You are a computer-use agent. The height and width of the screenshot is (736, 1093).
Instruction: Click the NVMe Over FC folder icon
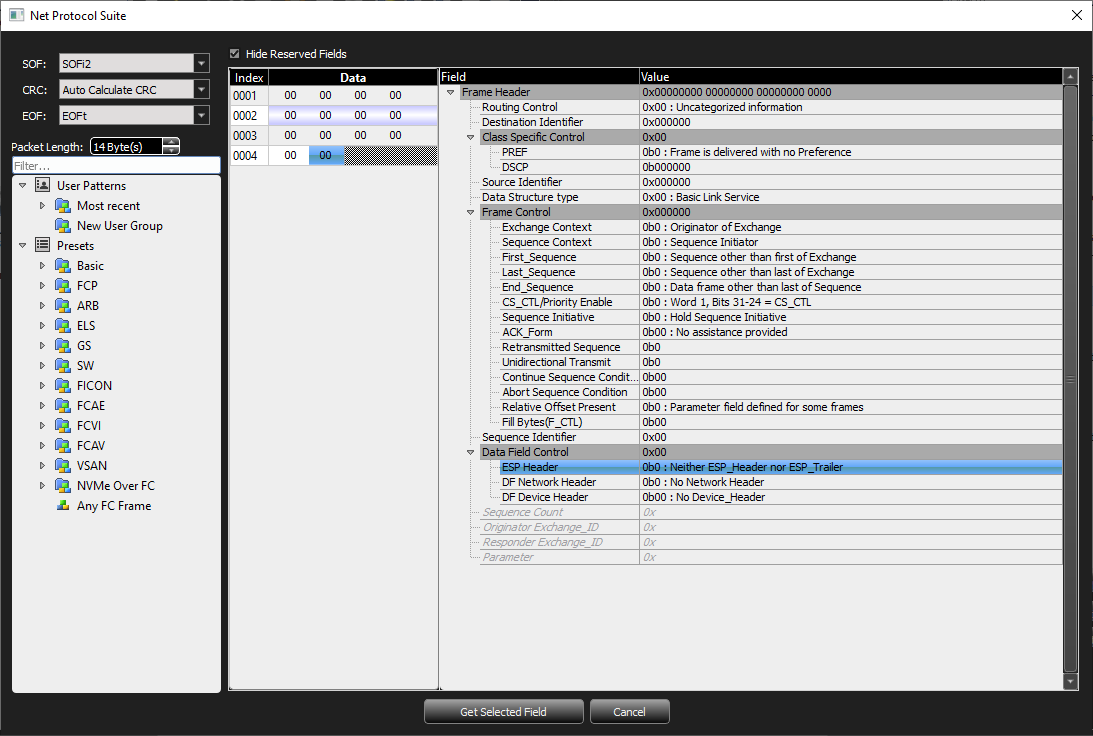pos(63,486)
